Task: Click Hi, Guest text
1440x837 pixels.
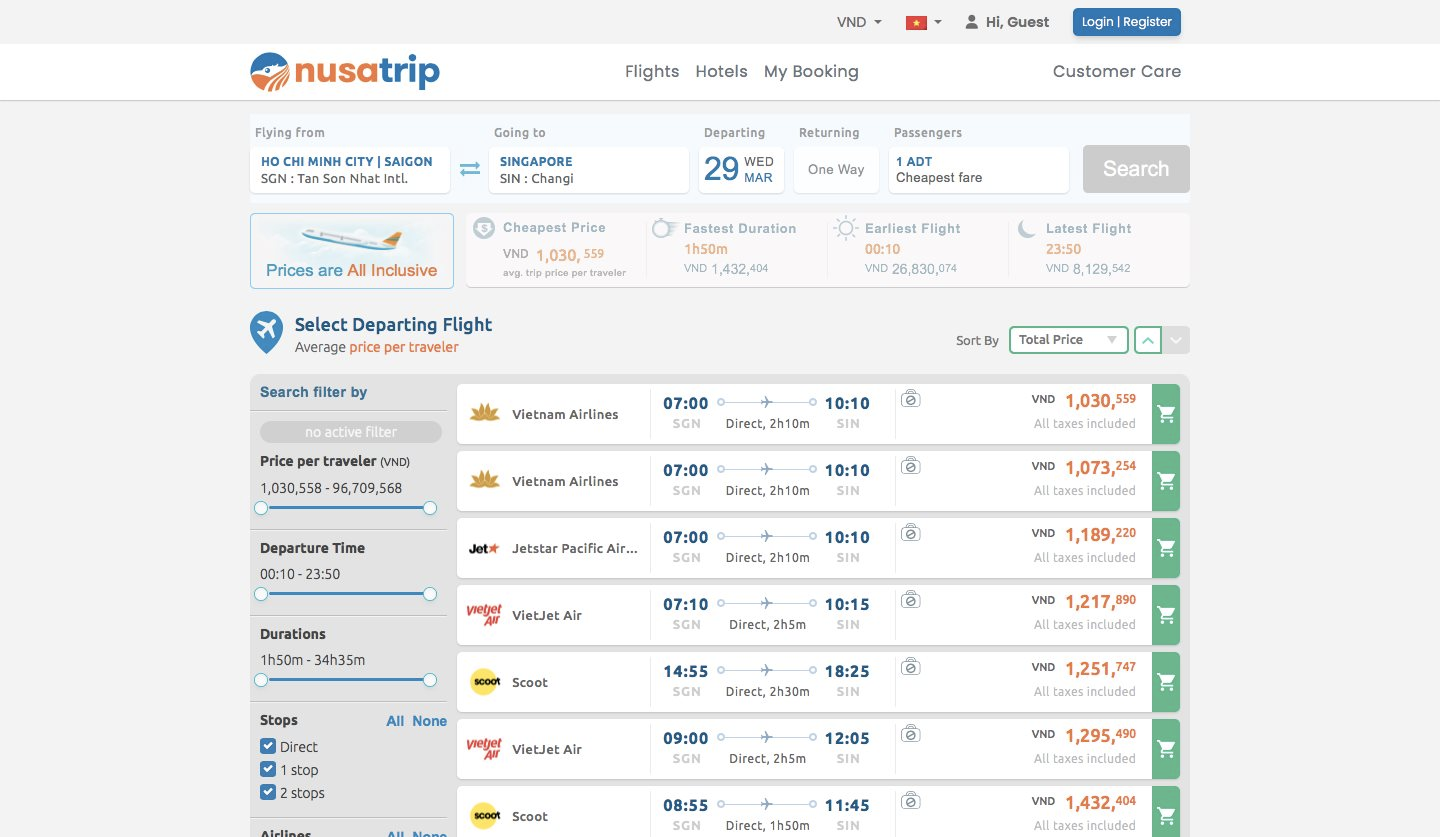Action: pyautogui.click(x=1018, y=22)
